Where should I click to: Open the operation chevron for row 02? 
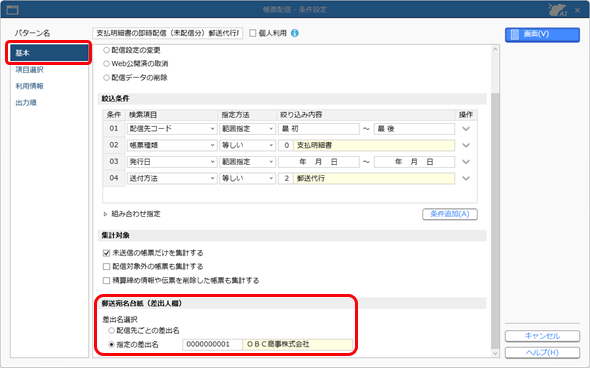pos(466,145)
